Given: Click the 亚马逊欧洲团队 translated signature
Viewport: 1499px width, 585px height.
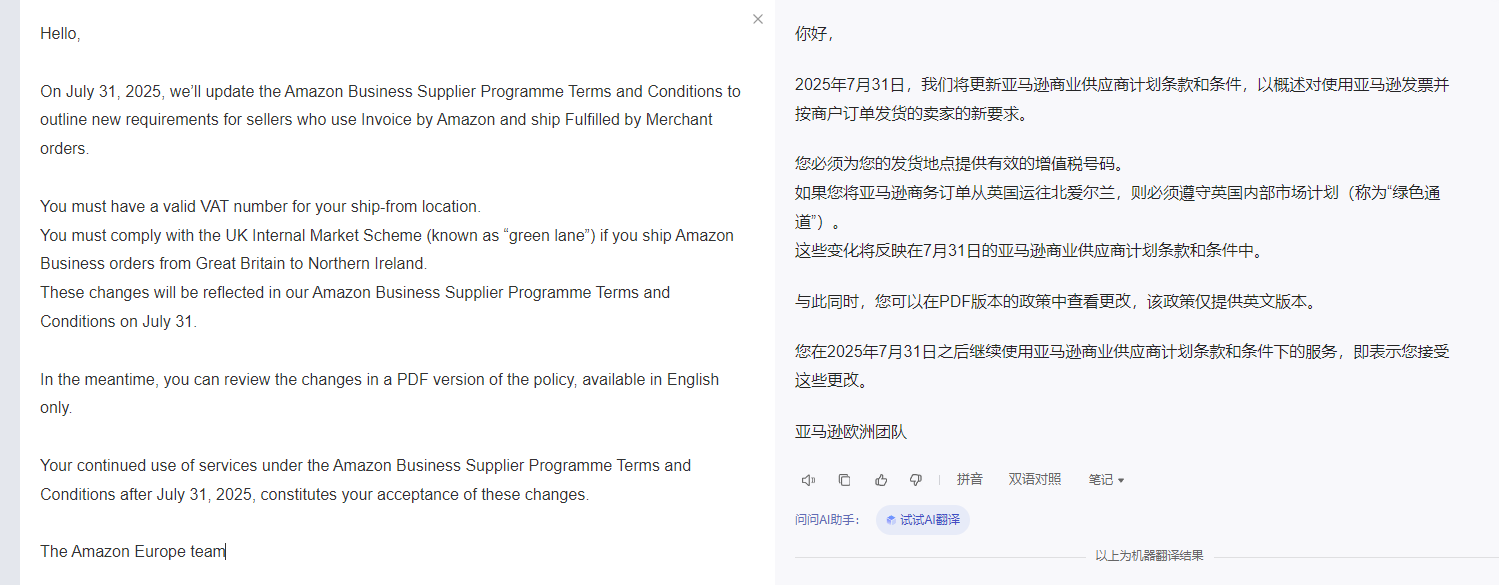Looking at the screenshot, I should click(x=851, y=432).
